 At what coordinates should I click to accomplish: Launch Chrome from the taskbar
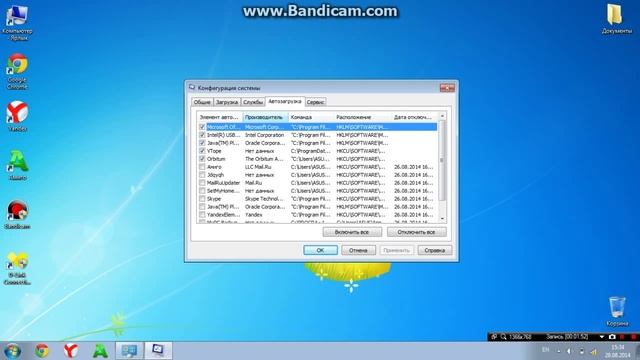42,351
